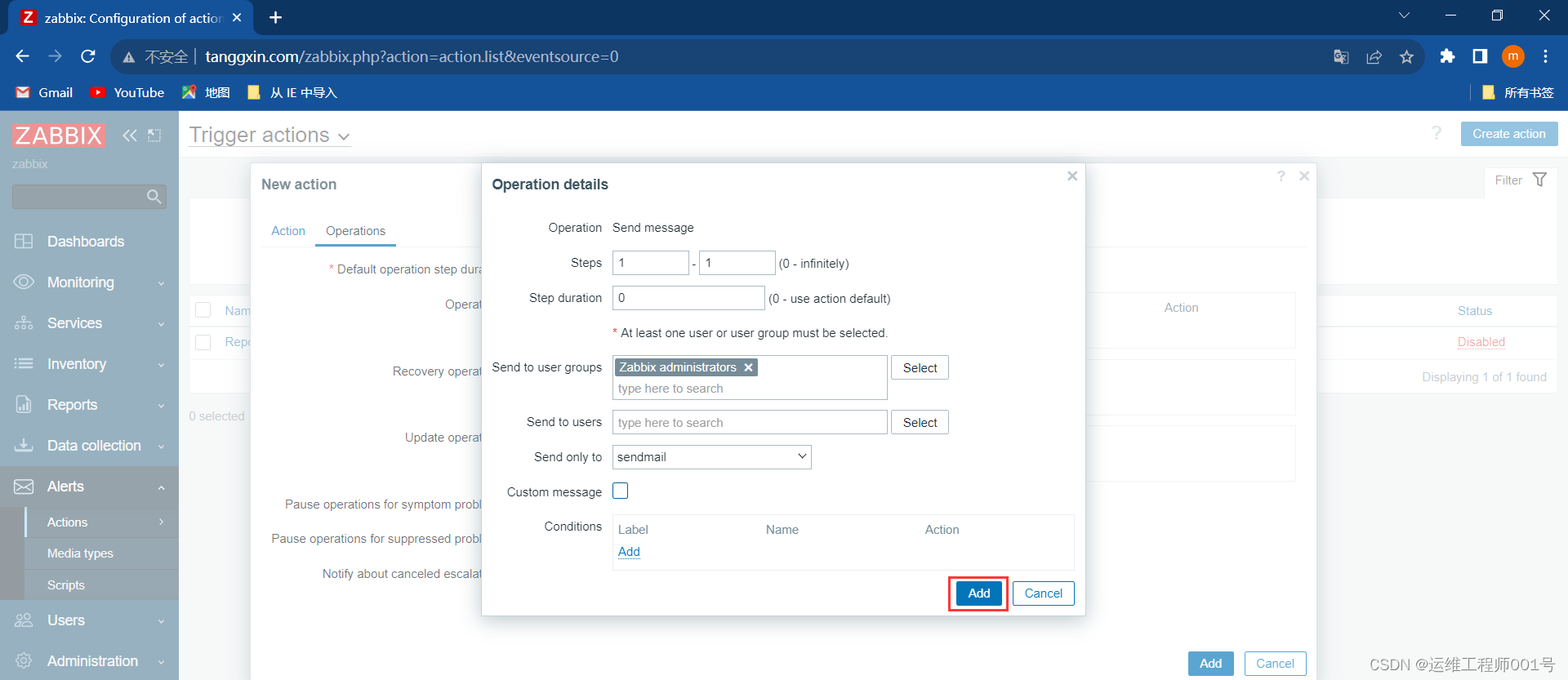Open the Trigger actions title dropdown
The width and height of the screenshot is (1568, 680).
coord(270,136)
